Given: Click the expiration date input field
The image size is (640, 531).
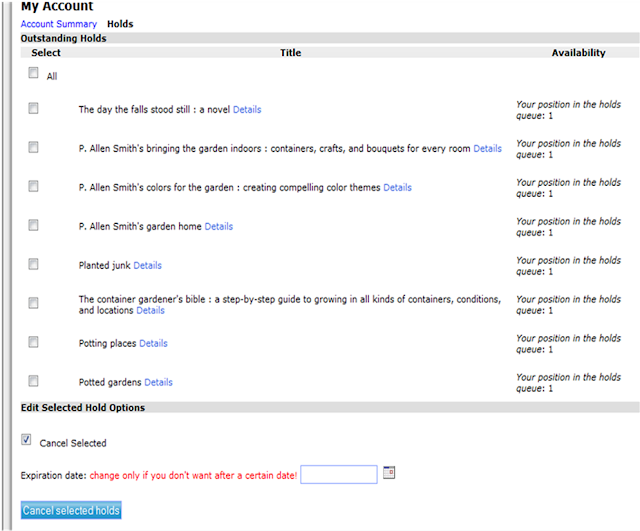Looking at the screenshot, I should [339, 474].
